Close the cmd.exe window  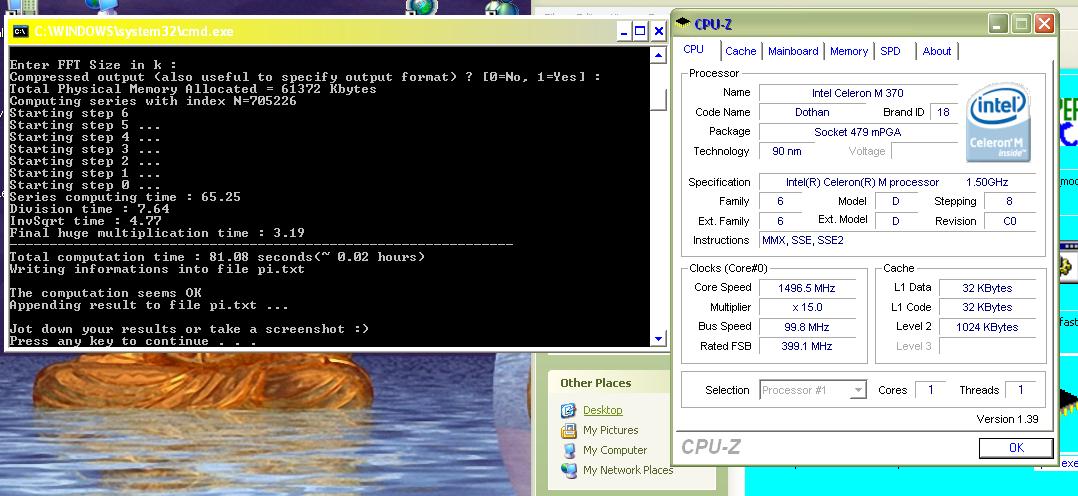click(658, 31)
